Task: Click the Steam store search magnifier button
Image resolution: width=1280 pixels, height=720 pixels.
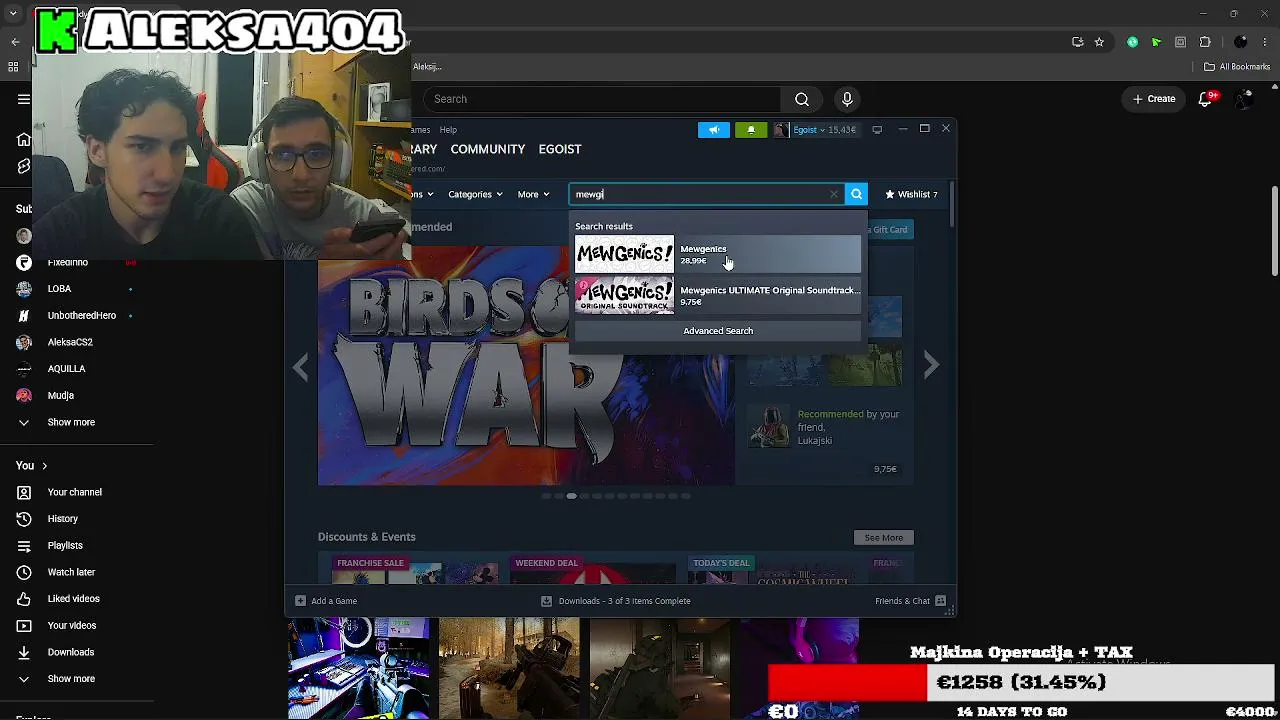Action: point(856,194)
